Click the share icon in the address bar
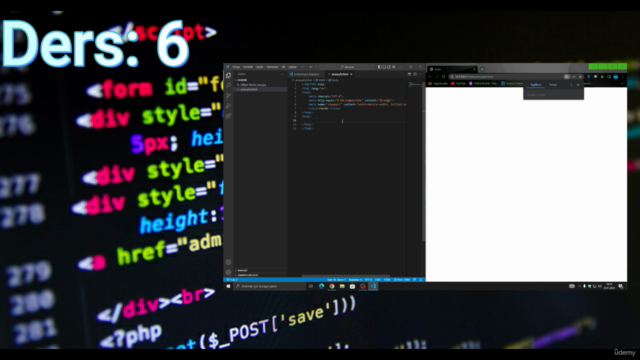Screen dimensions: 640x360 point(573,77)
